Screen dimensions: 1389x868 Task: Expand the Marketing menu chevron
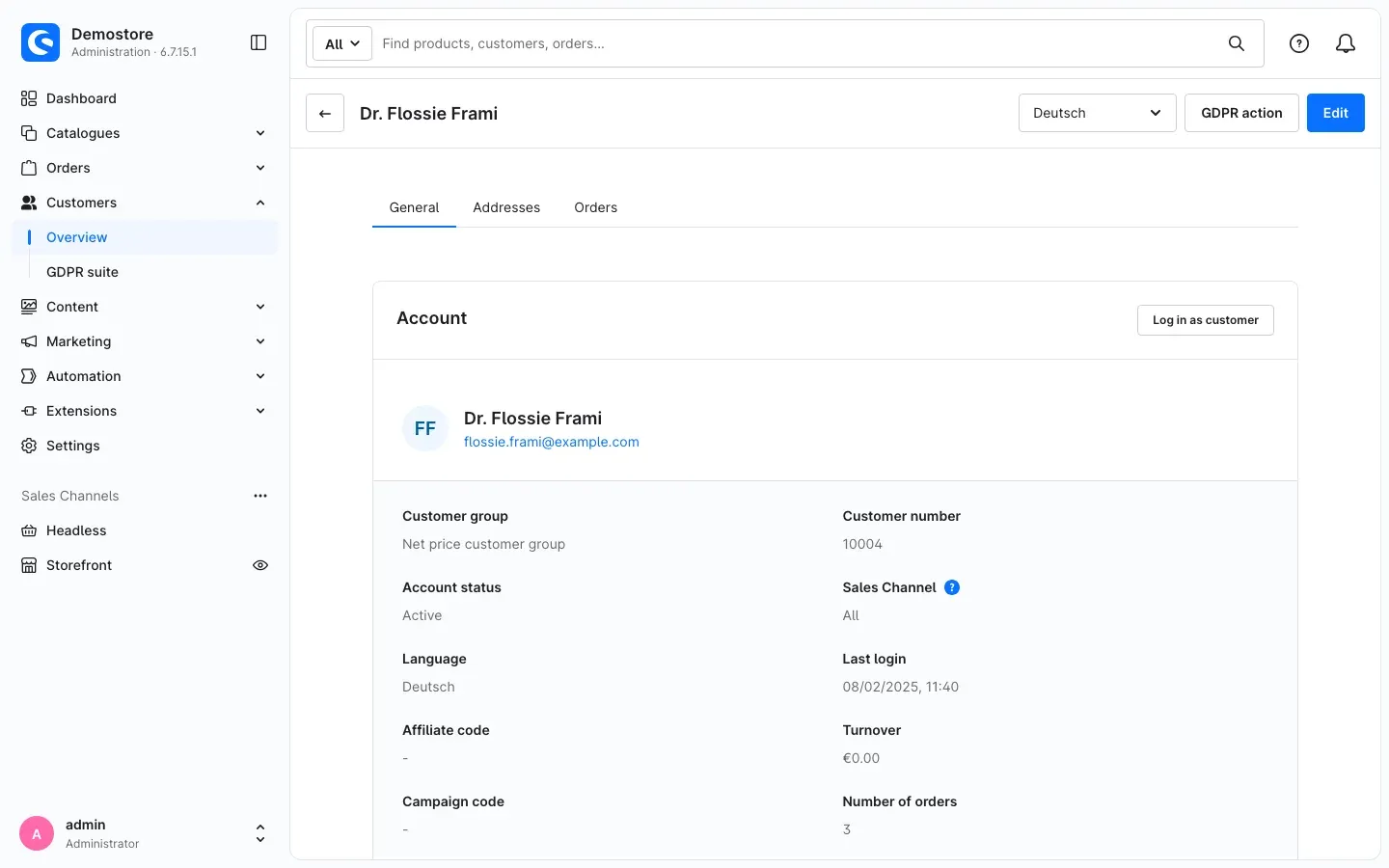pyautogui.click(x=260, y=341)
